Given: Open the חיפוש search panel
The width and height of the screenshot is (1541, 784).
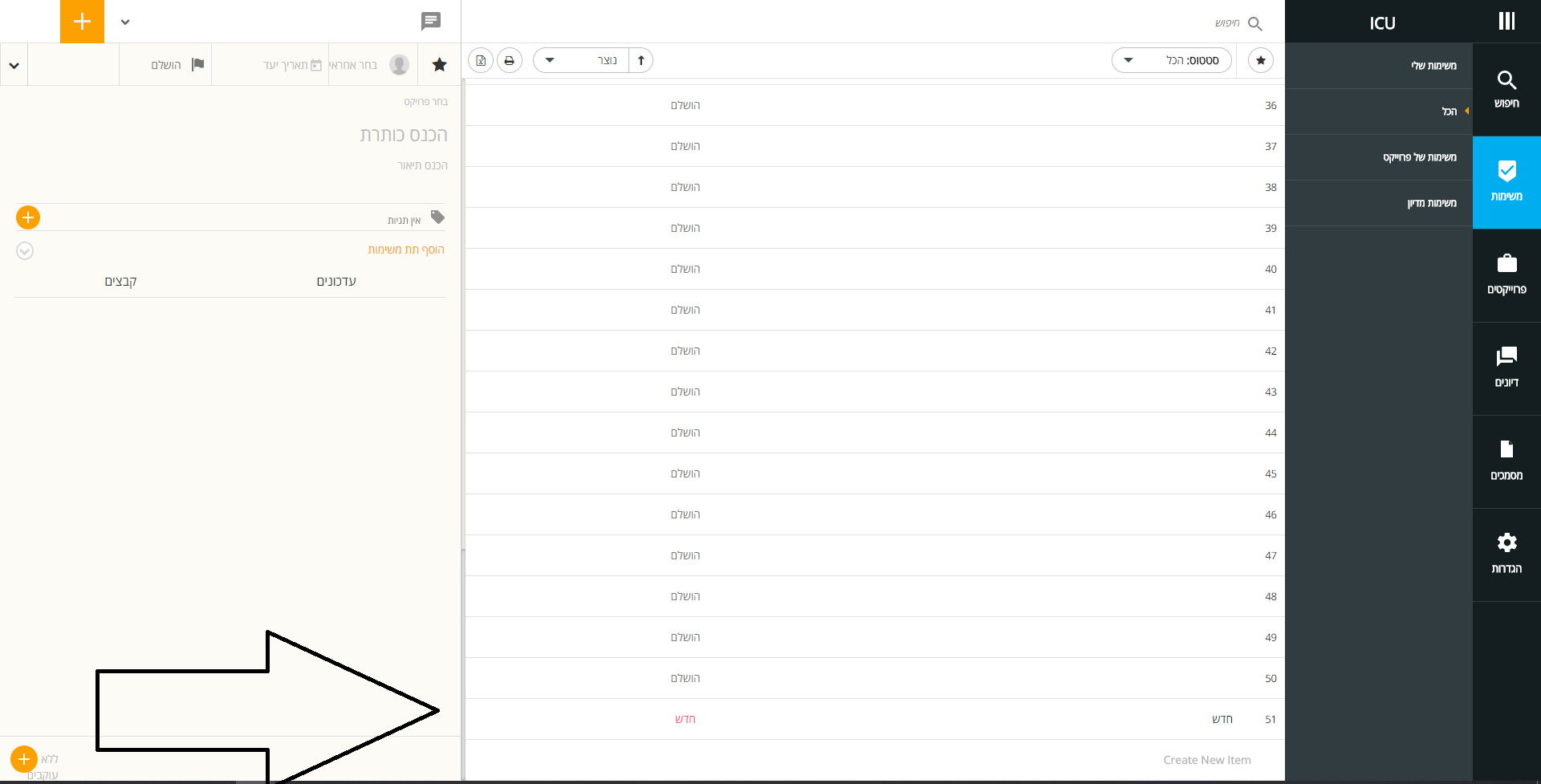Looking at the screenshot, I should point(1506,88).
